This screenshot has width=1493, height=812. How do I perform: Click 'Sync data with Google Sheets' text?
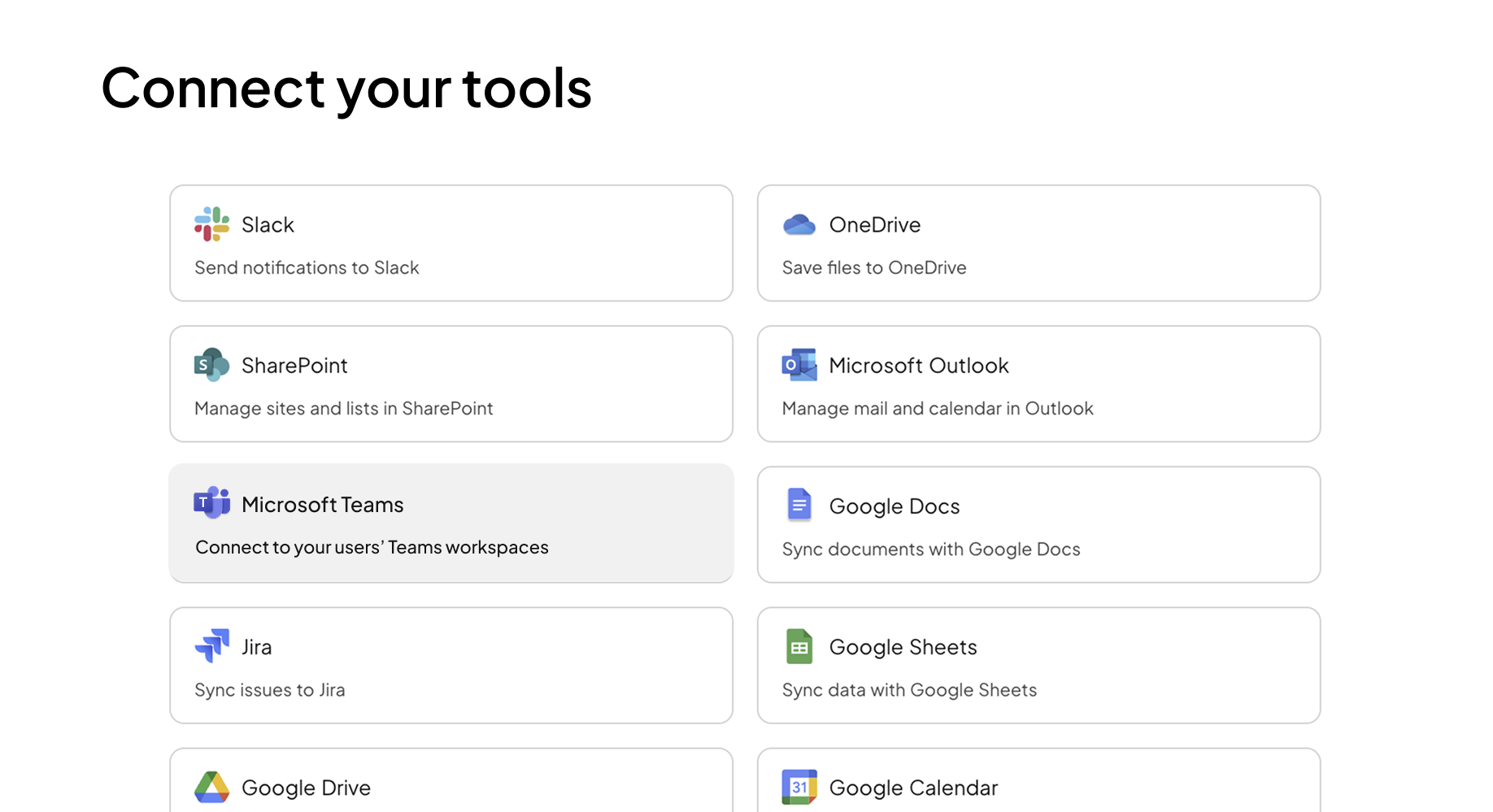click(909, 689)
